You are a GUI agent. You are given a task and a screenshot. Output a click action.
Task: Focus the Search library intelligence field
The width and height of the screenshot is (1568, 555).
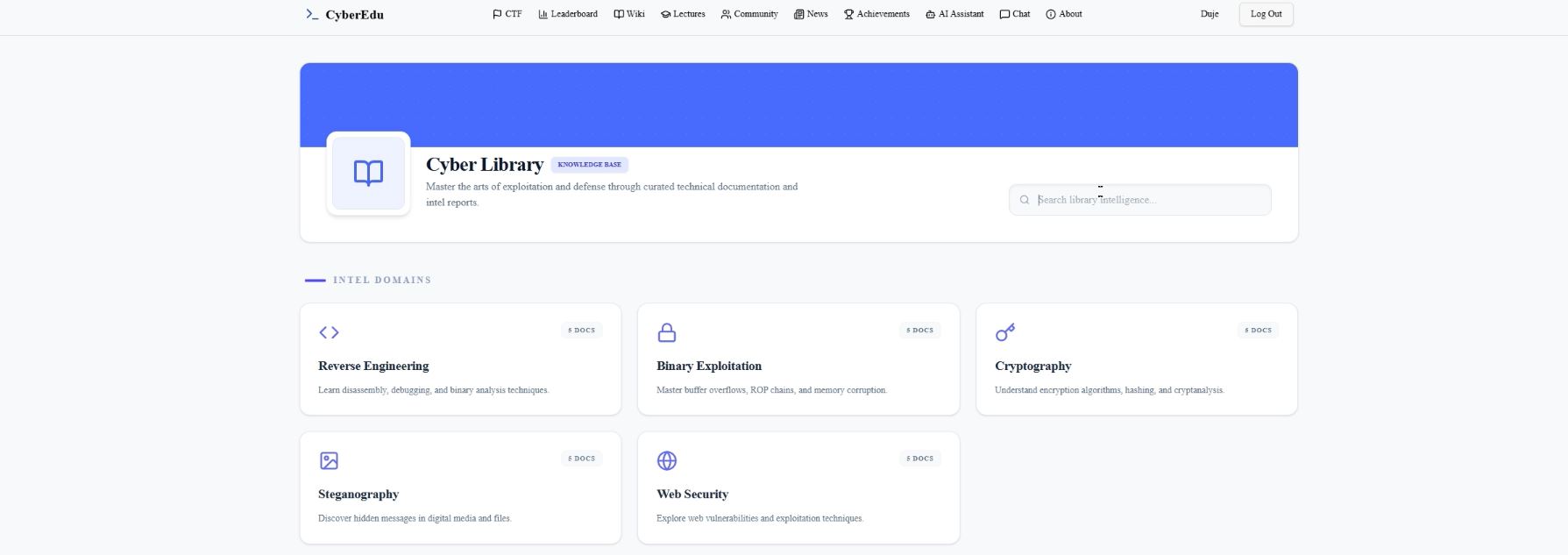point(1139,200)
